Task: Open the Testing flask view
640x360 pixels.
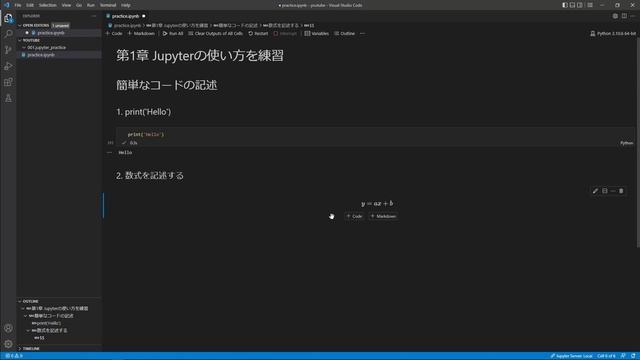Action: (x=8, y=98)
